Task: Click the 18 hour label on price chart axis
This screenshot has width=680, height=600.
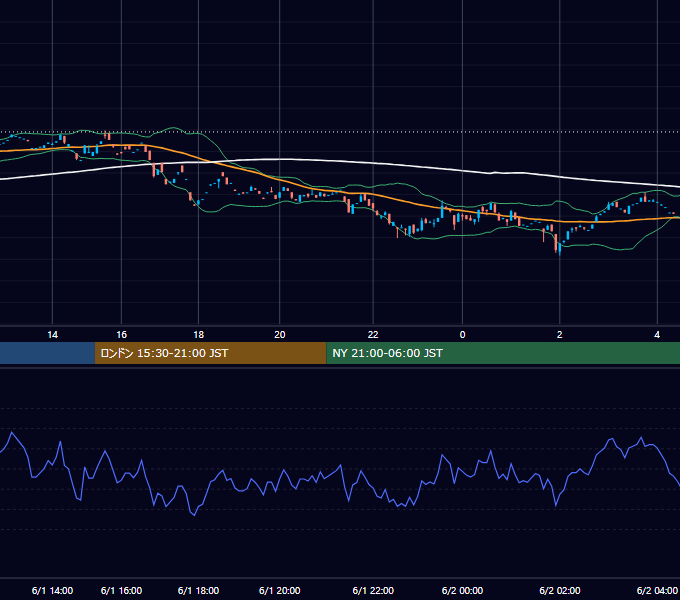Action: [199, 335]
